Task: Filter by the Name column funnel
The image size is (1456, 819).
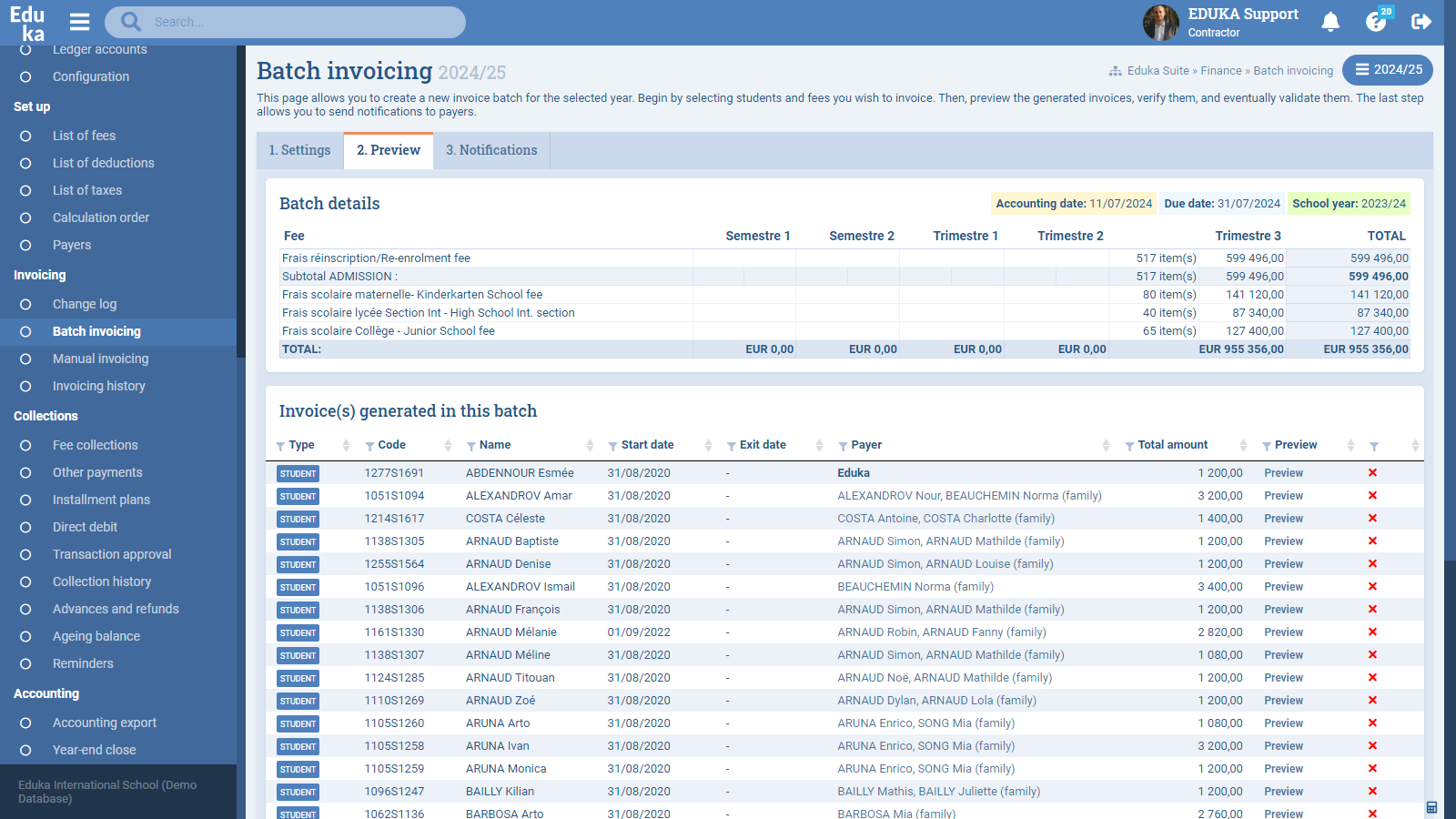Action: click(x=471, y=446)
